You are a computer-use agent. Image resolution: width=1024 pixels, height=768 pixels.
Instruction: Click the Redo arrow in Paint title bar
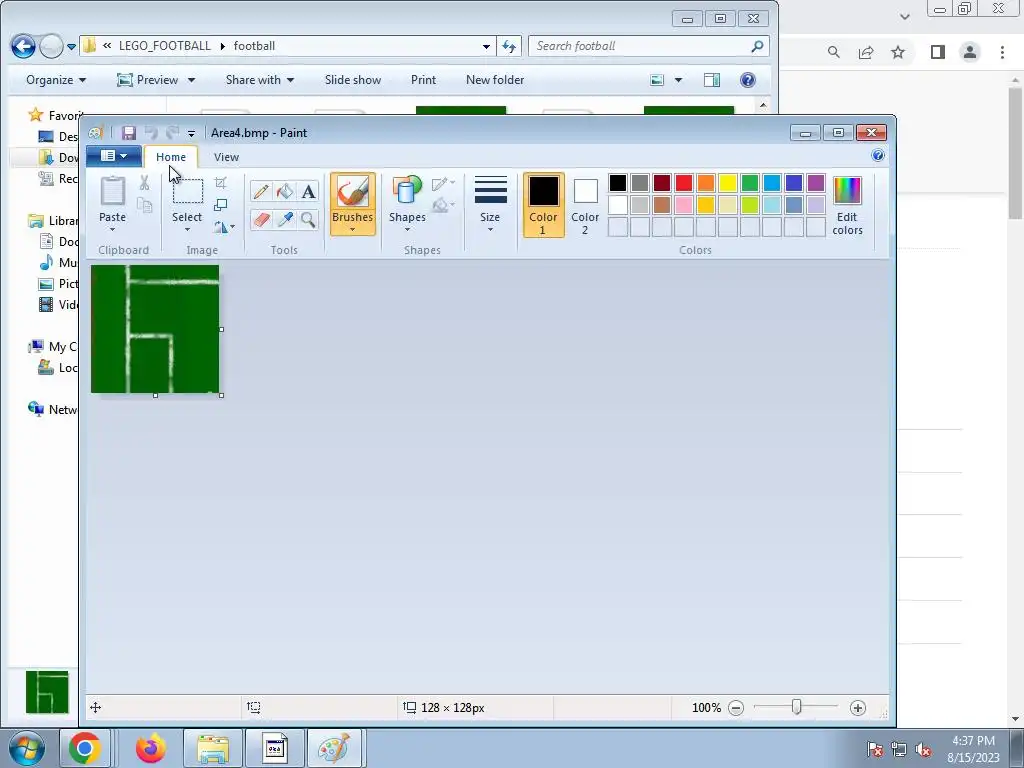click(172, 133)
